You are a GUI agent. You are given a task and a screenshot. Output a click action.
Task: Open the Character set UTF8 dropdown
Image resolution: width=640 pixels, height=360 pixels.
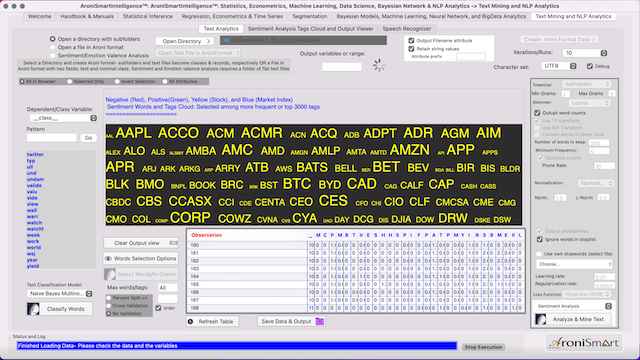coord(559,66)
